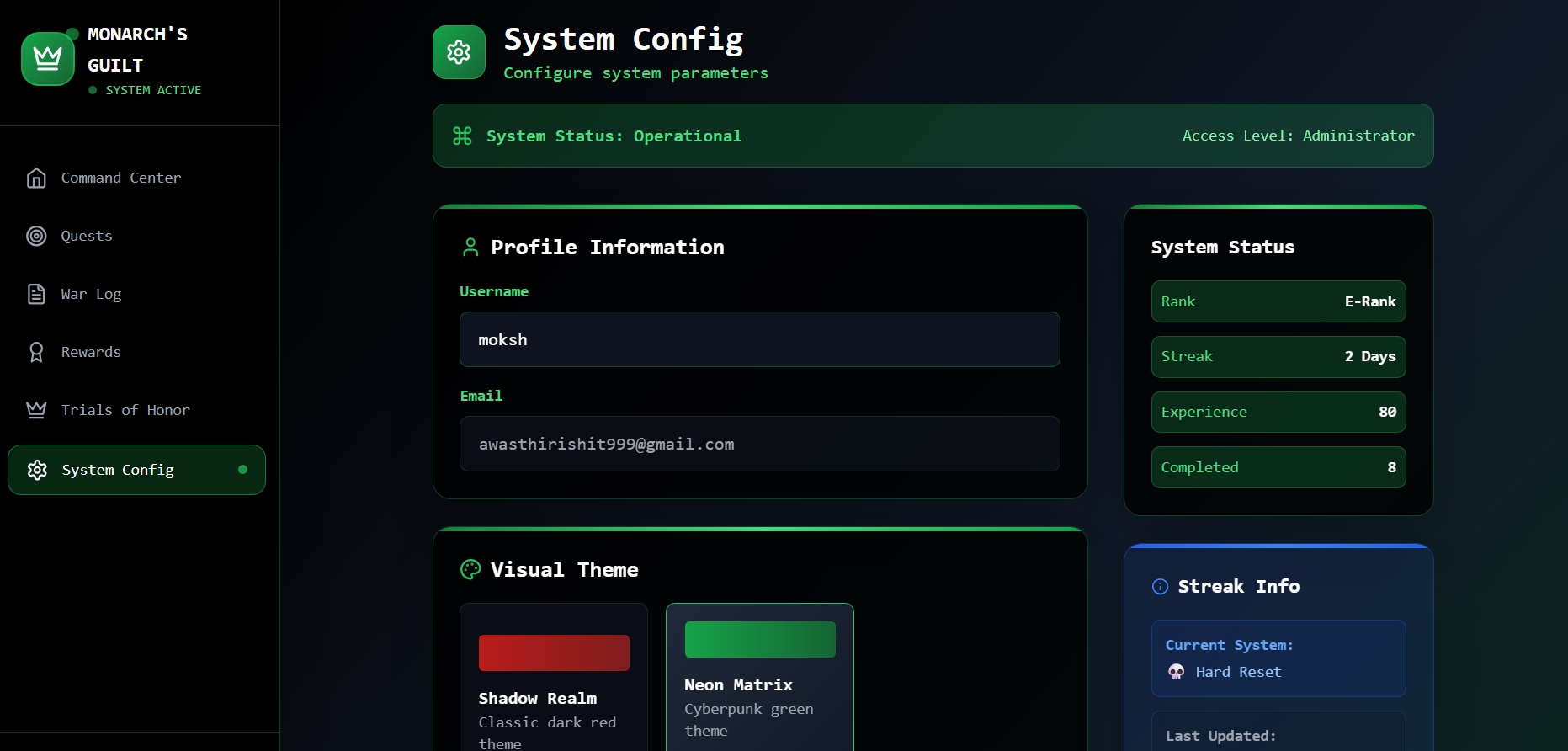Select the System Config menu item
The width and height of the screenshot is (1568, 751).
pos(136,470)
